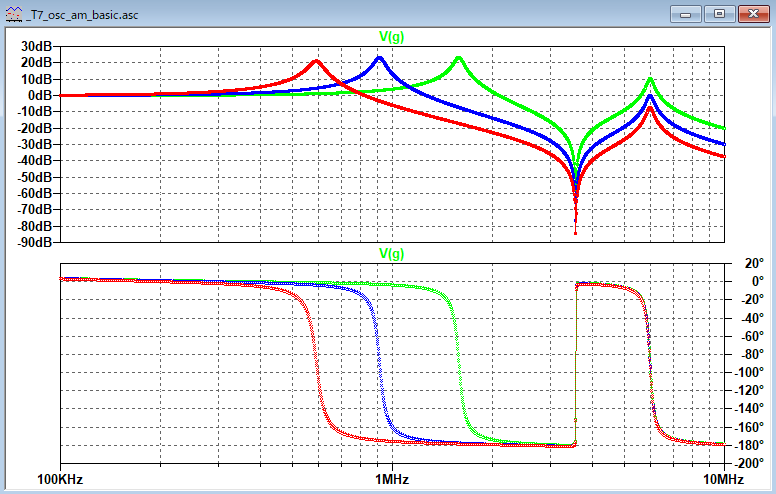Click the -80° phase axis label
776x494 pixels.
tap(752, 354)
